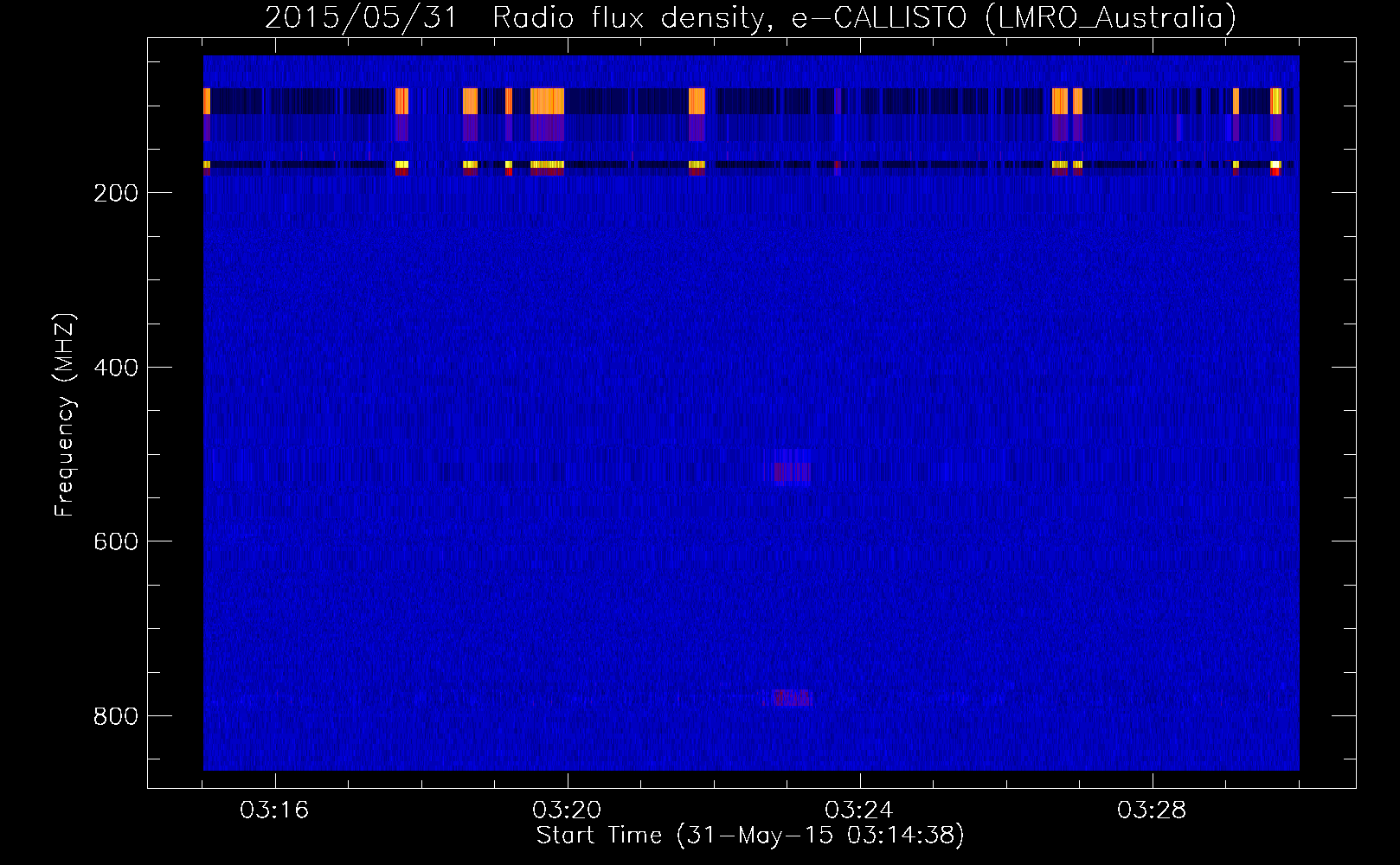The width and height of the screenshot is (1400, 865).
Task: Click the 03:16 time tick label
Action: point(274,811)
